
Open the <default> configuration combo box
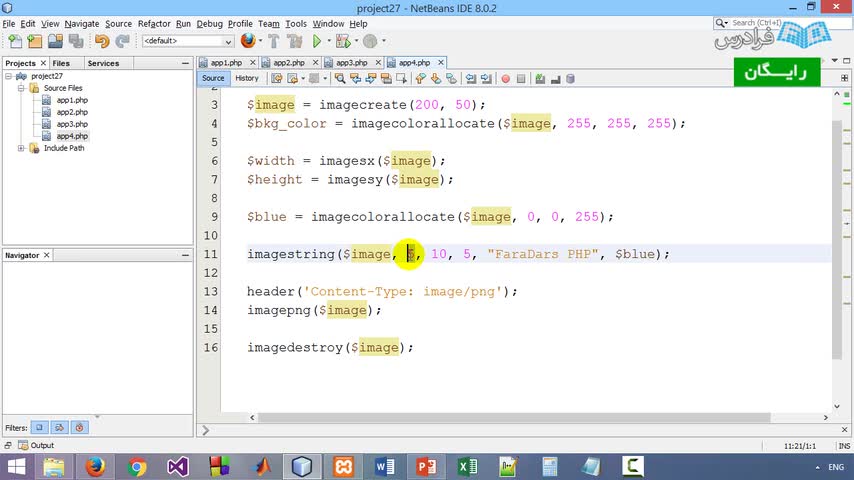188,41
